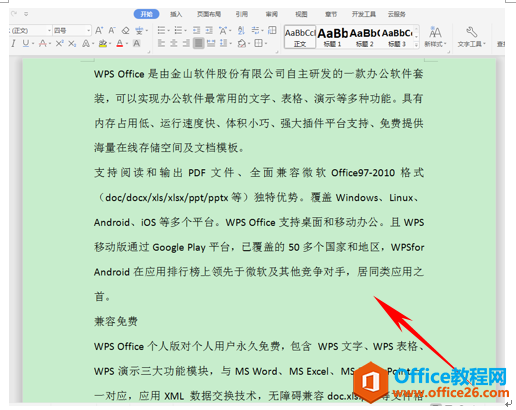Open font color dropdown arrow

coord(127,44)
